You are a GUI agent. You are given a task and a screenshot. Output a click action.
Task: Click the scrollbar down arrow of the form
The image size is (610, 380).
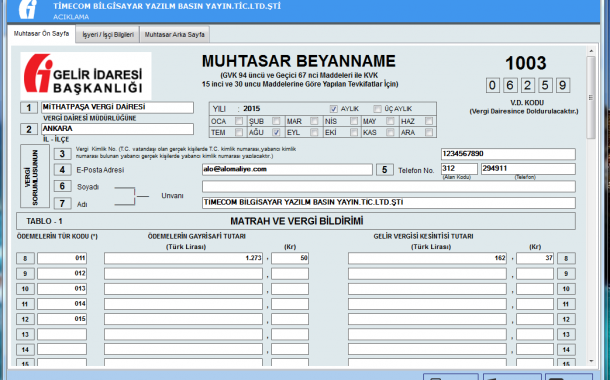pos(591,361)
